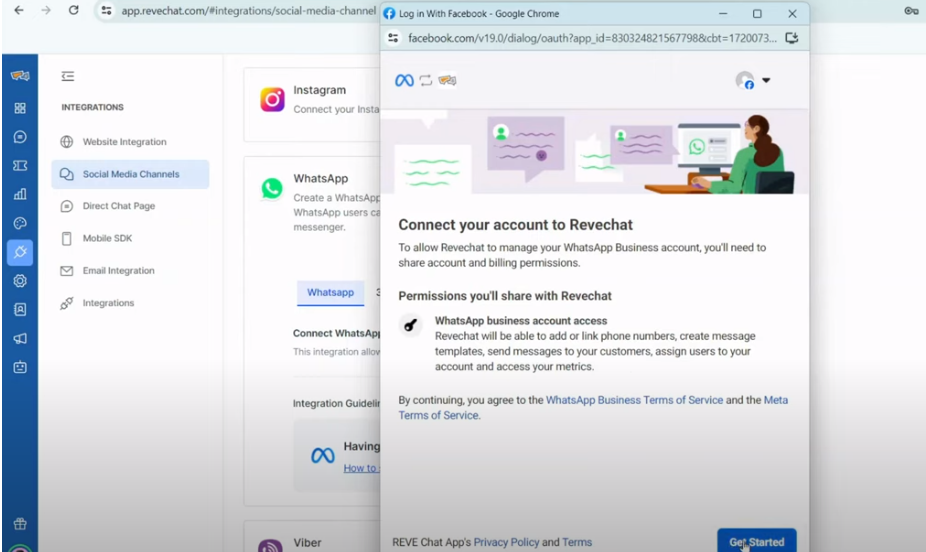Open Meta Terms of Service link
Screen dimensions: 926x552
tap(593, 408)
